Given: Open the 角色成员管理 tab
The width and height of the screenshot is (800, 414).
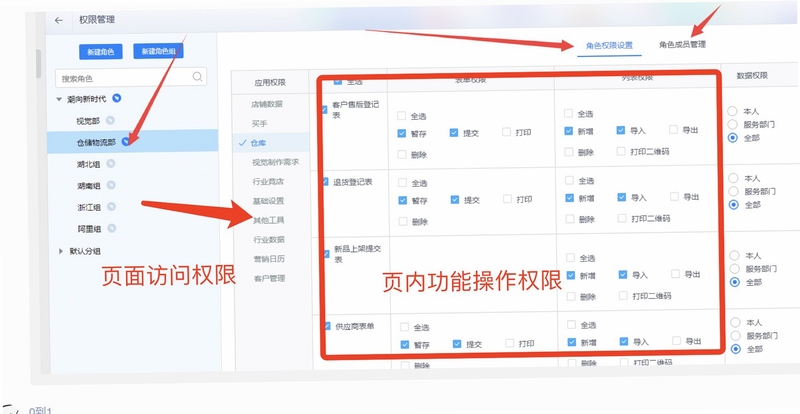Looking at the screenshot, I should click(682, 44).
